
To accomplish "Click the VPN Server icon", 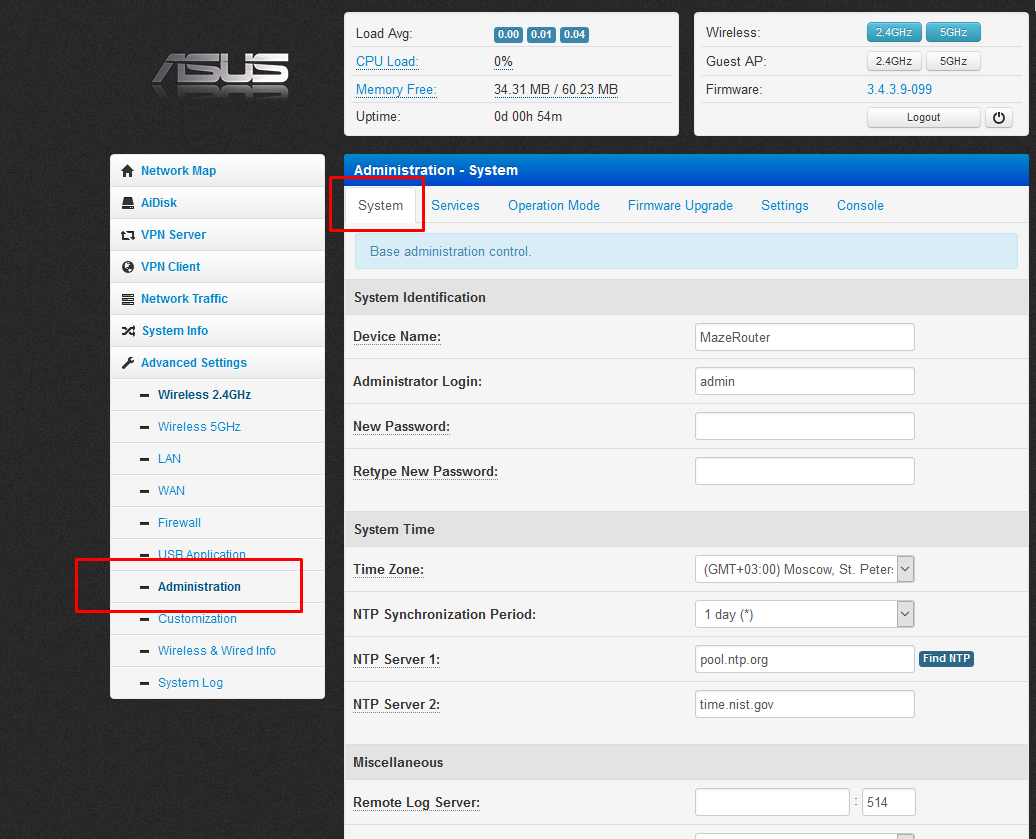I will pyautogui.click(x=127, y=235).
